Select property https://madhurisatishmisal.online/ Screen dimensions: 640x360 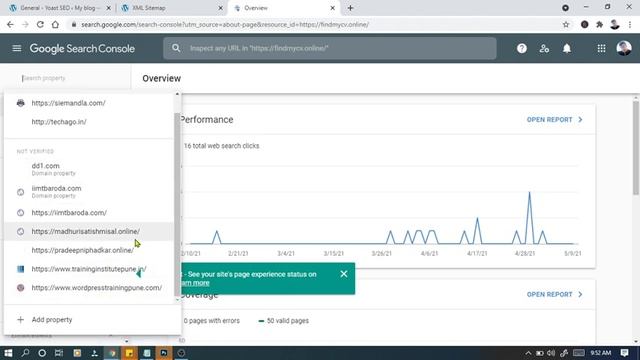89,231
